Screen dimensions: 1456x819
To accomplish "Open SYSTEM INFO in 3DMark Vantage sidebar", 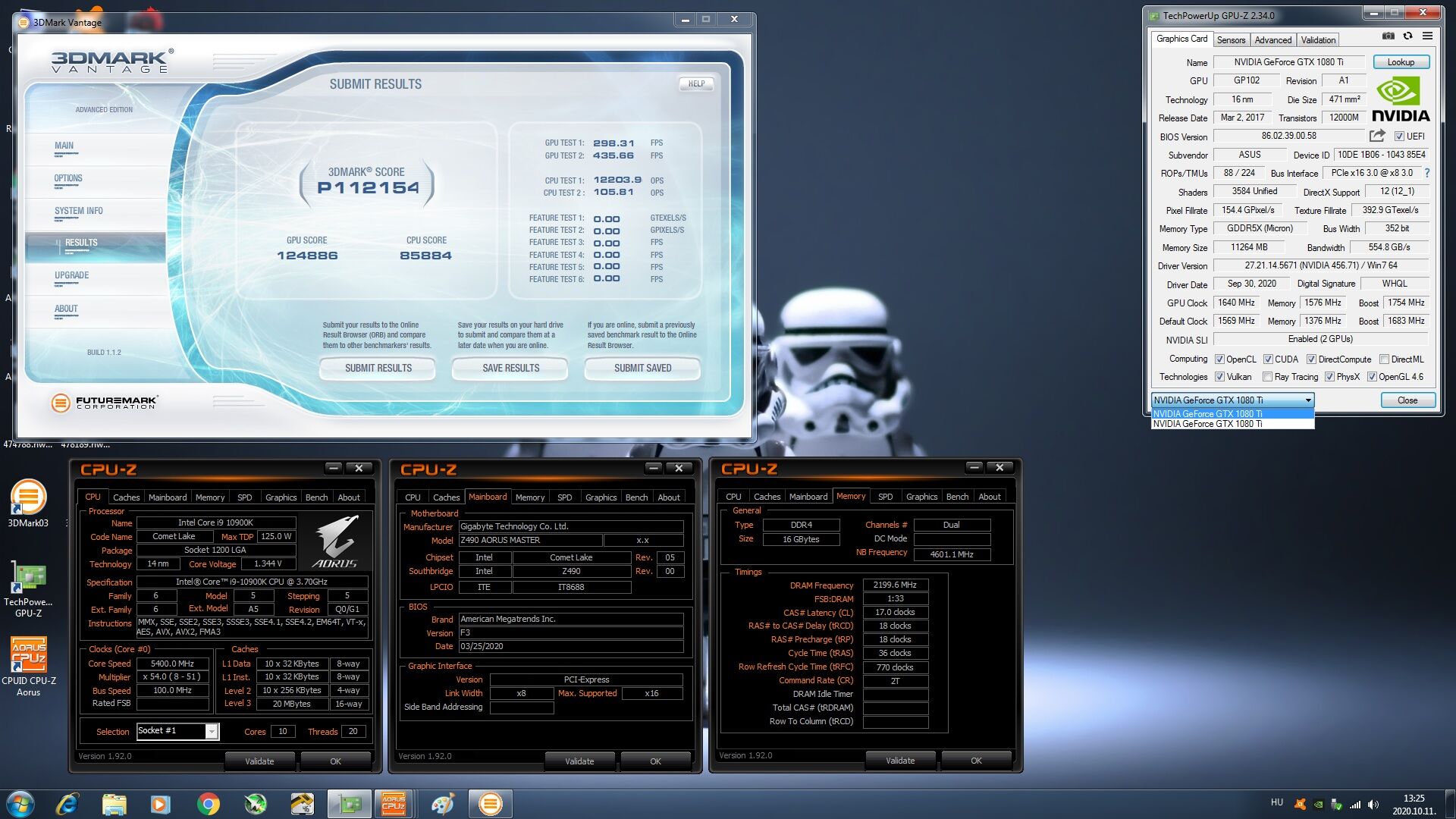I will pyautogui.click(x=78, y=212).
